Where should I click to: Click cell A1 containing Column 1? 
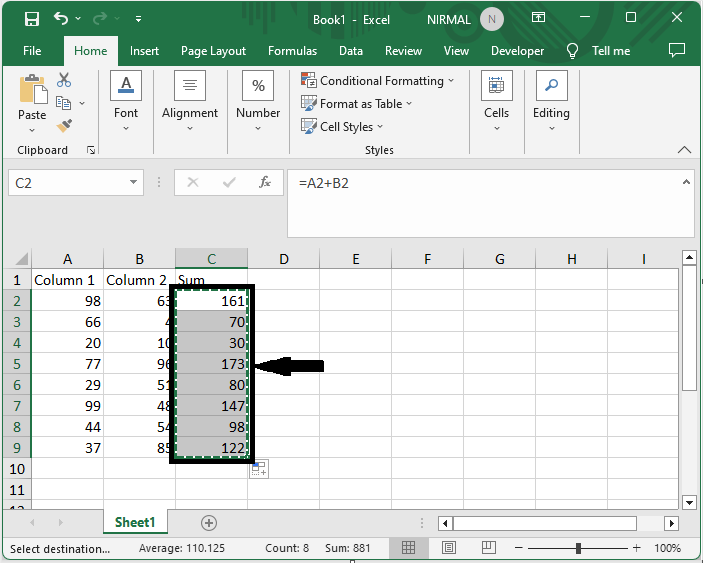click(x=67, y=280)
